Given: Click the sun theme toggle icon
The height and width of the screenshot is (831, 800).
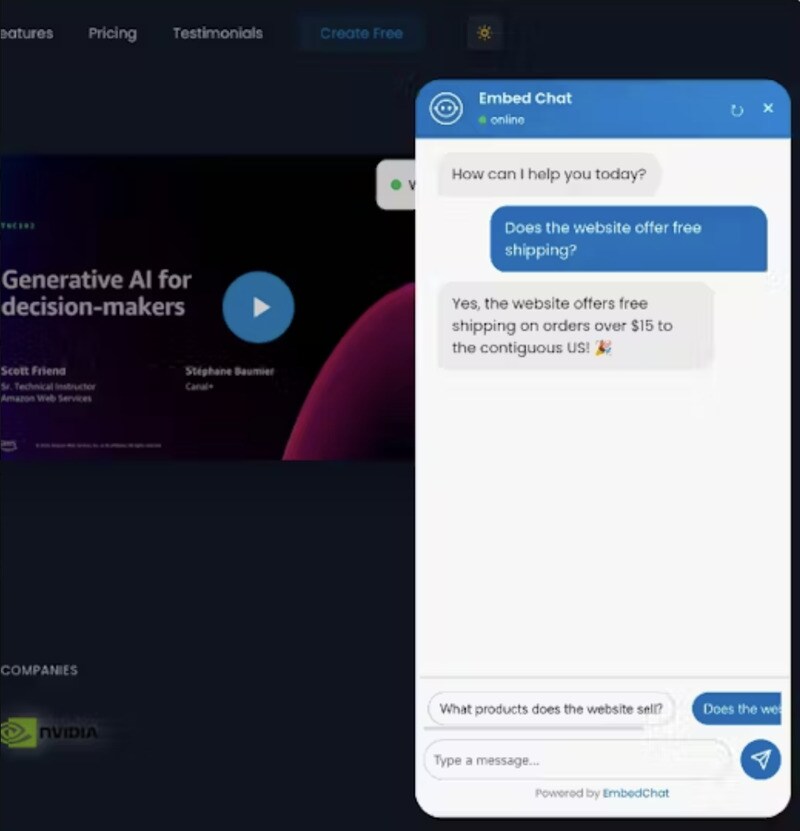Looking at the screenshot, I should (x=484, y=33).
